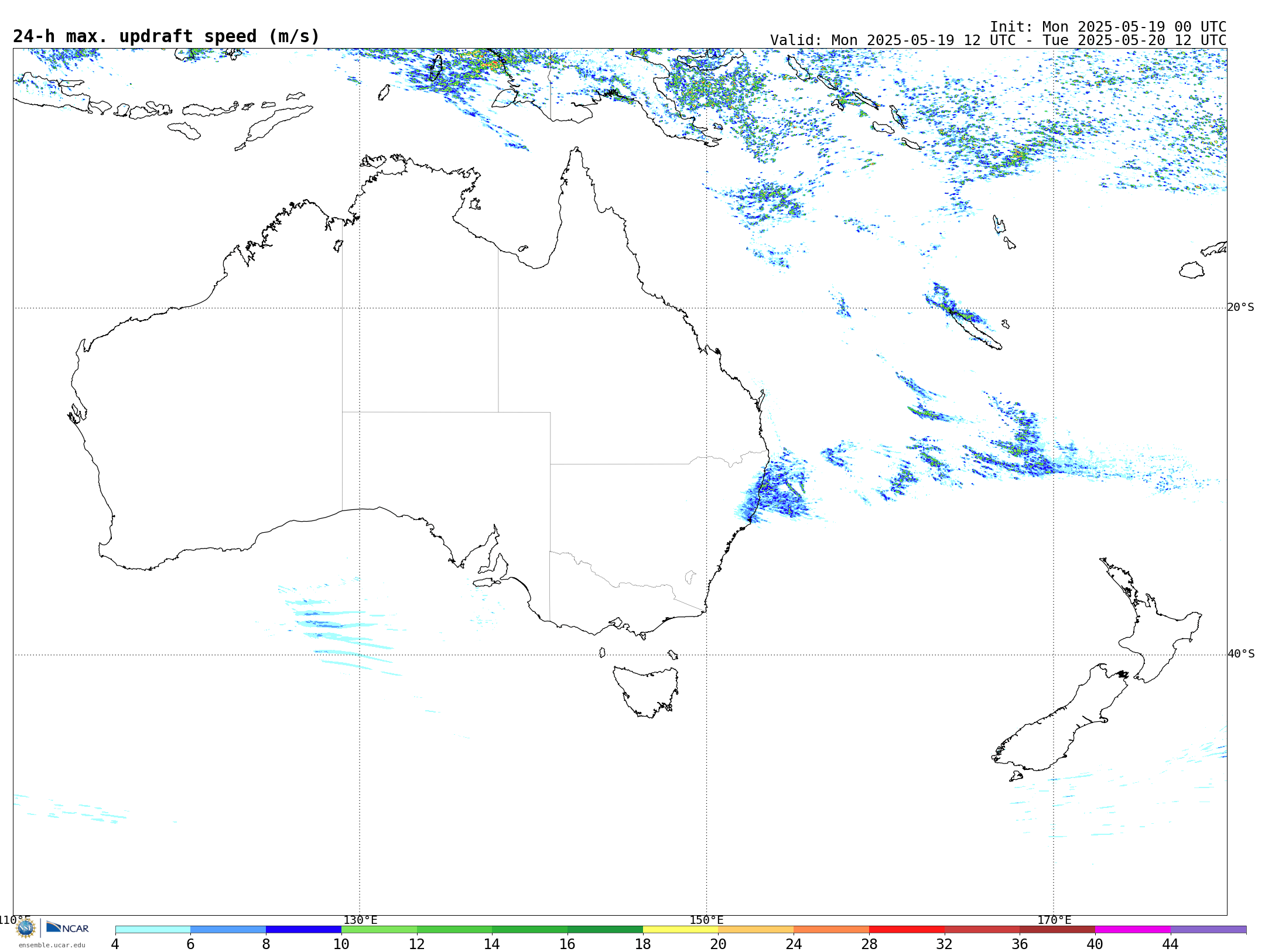Screen dimensions: 1265x952
Task: Pick the light blue 6–8 colorbar swatch
Action: click(x=228, y=930)
